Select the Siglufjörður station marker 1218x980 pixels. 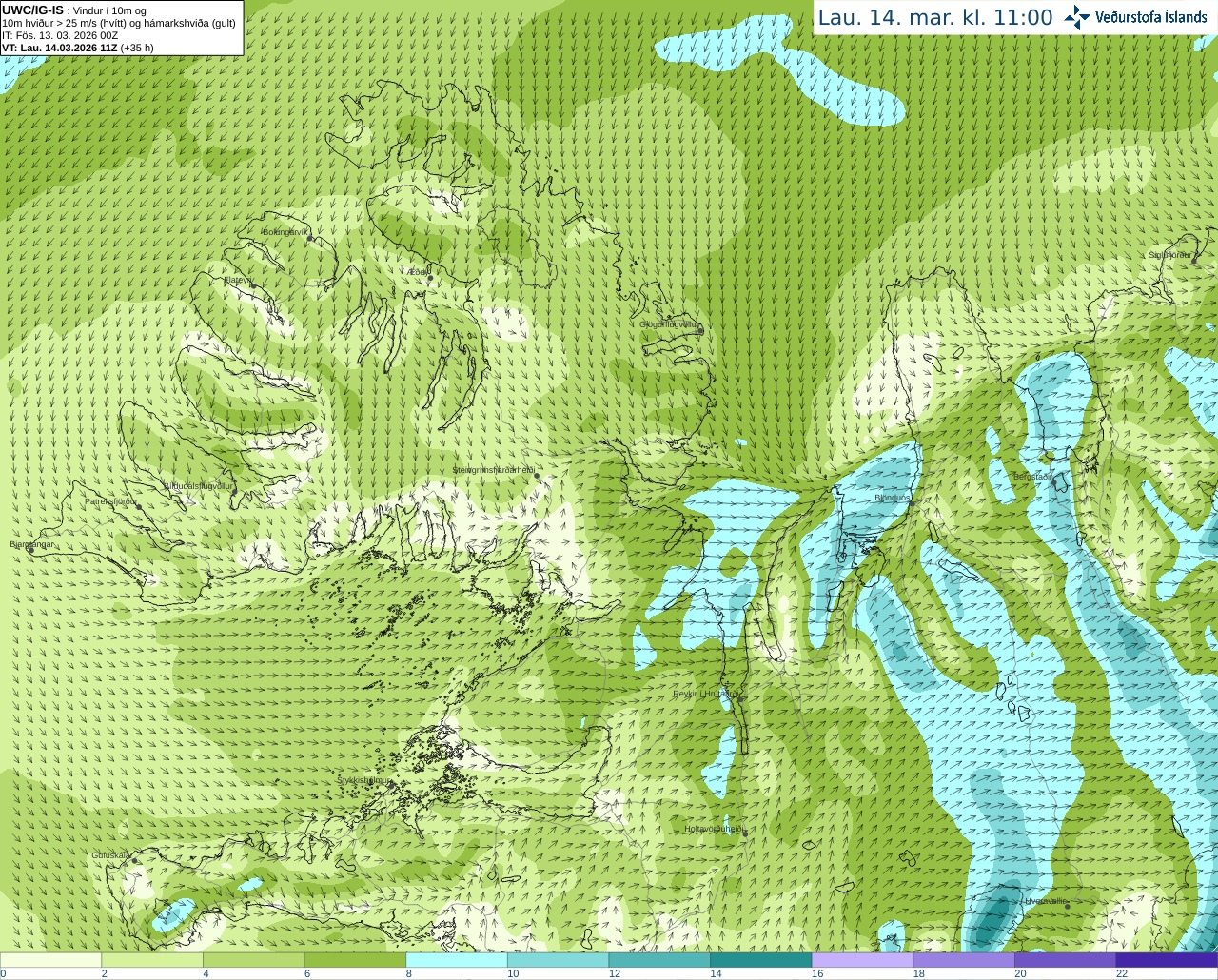[x=1192, y=260]
